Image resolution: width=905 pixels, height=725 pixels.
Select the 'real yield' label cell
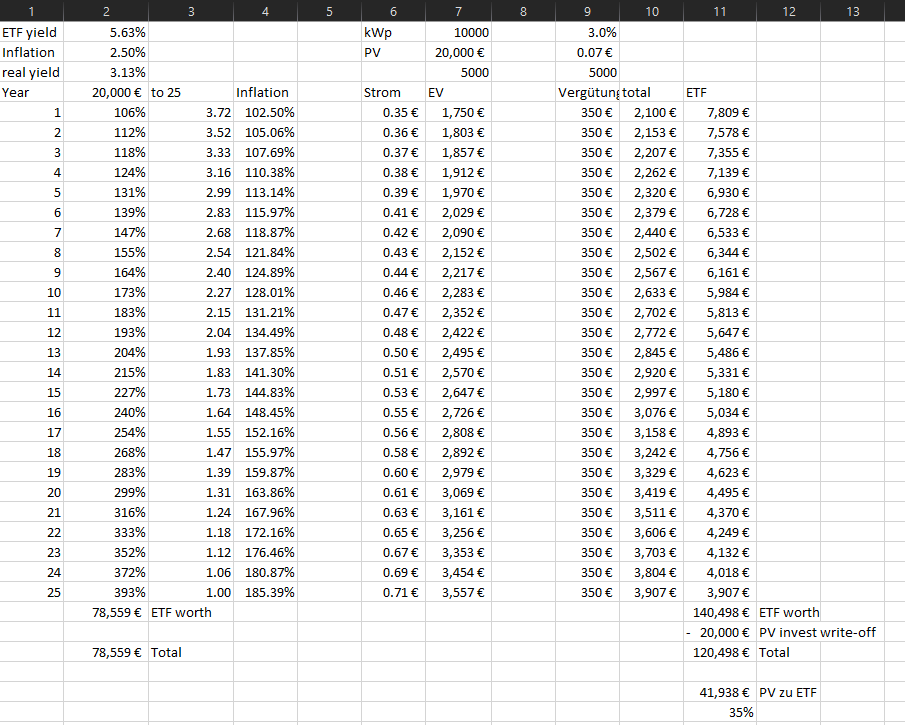click(32, 72)
